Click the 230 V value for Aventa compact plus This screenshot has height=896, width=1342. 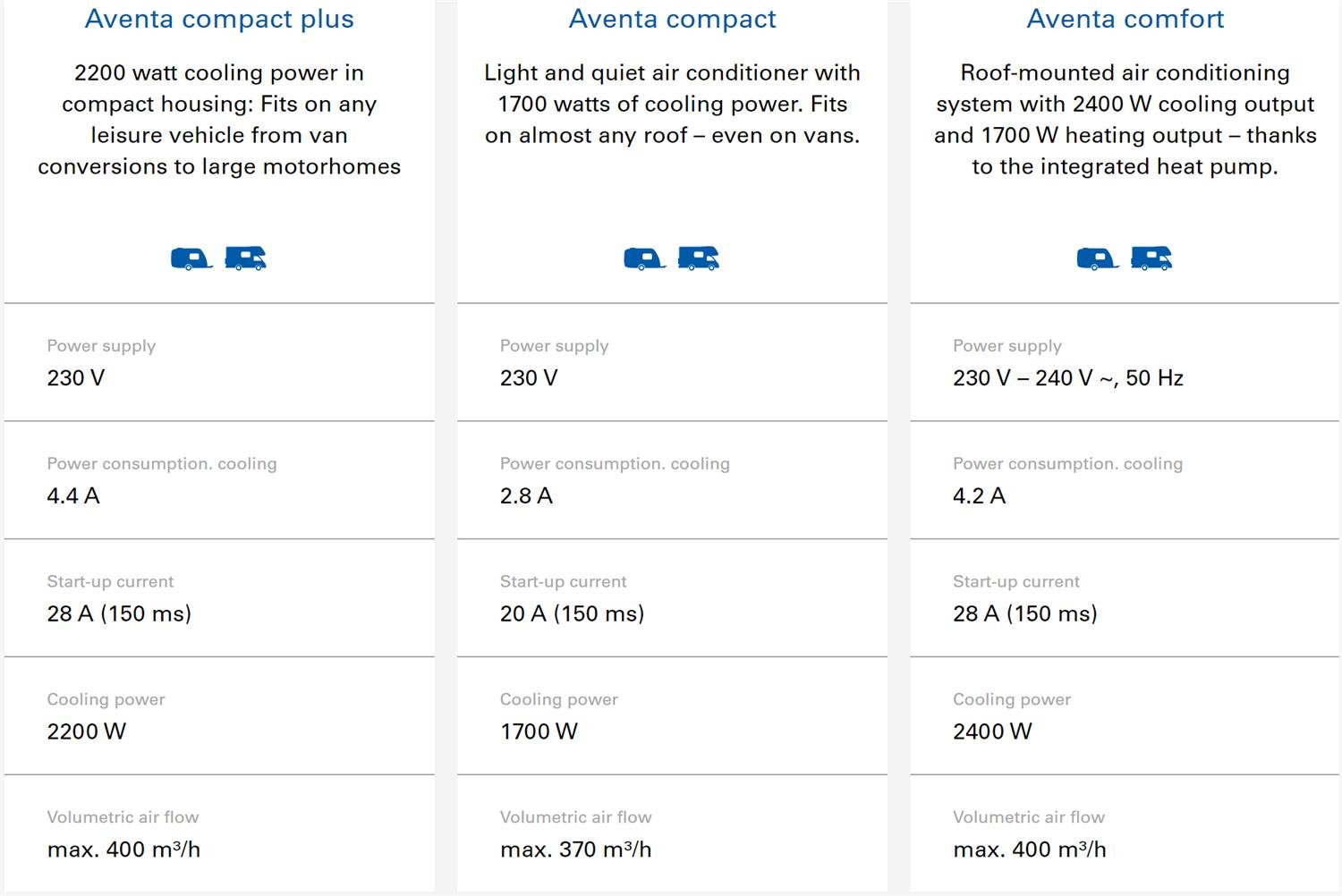76,378
